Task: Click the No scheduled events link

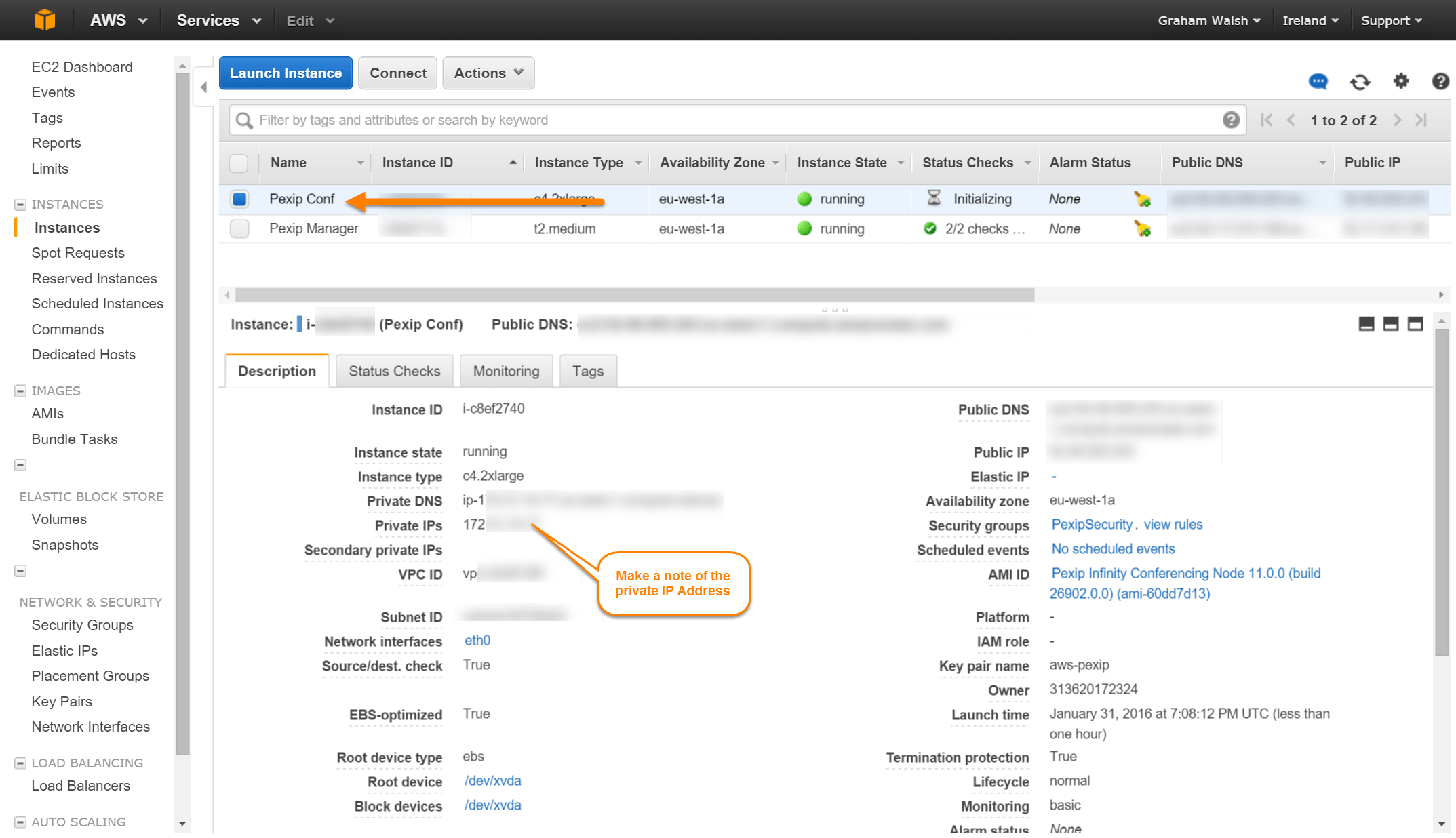Action: pyautogui.click(x=1113, y=548)
